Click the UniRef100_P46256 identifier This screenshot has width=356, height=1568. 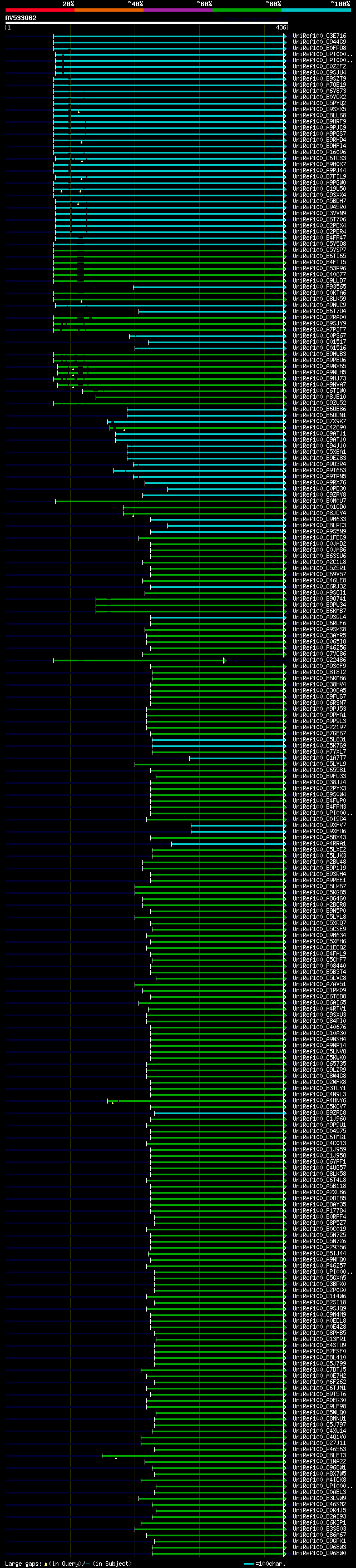click(x=319, y=648)
